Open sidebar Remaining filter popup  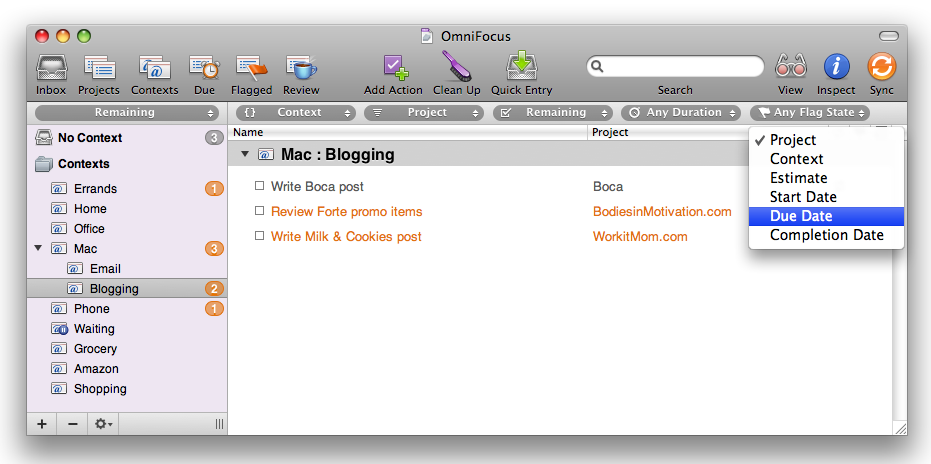click(126, 113)
